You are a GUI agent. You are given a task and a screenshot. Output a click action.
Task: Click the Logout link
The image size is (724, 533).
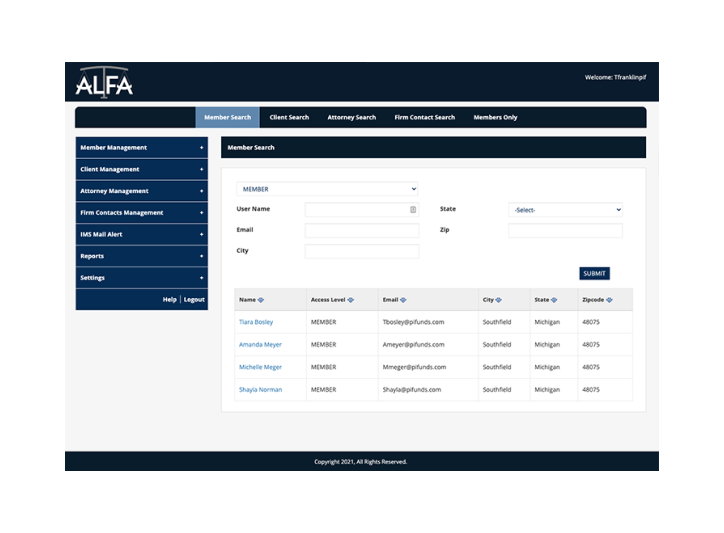(x=194, y=300)
